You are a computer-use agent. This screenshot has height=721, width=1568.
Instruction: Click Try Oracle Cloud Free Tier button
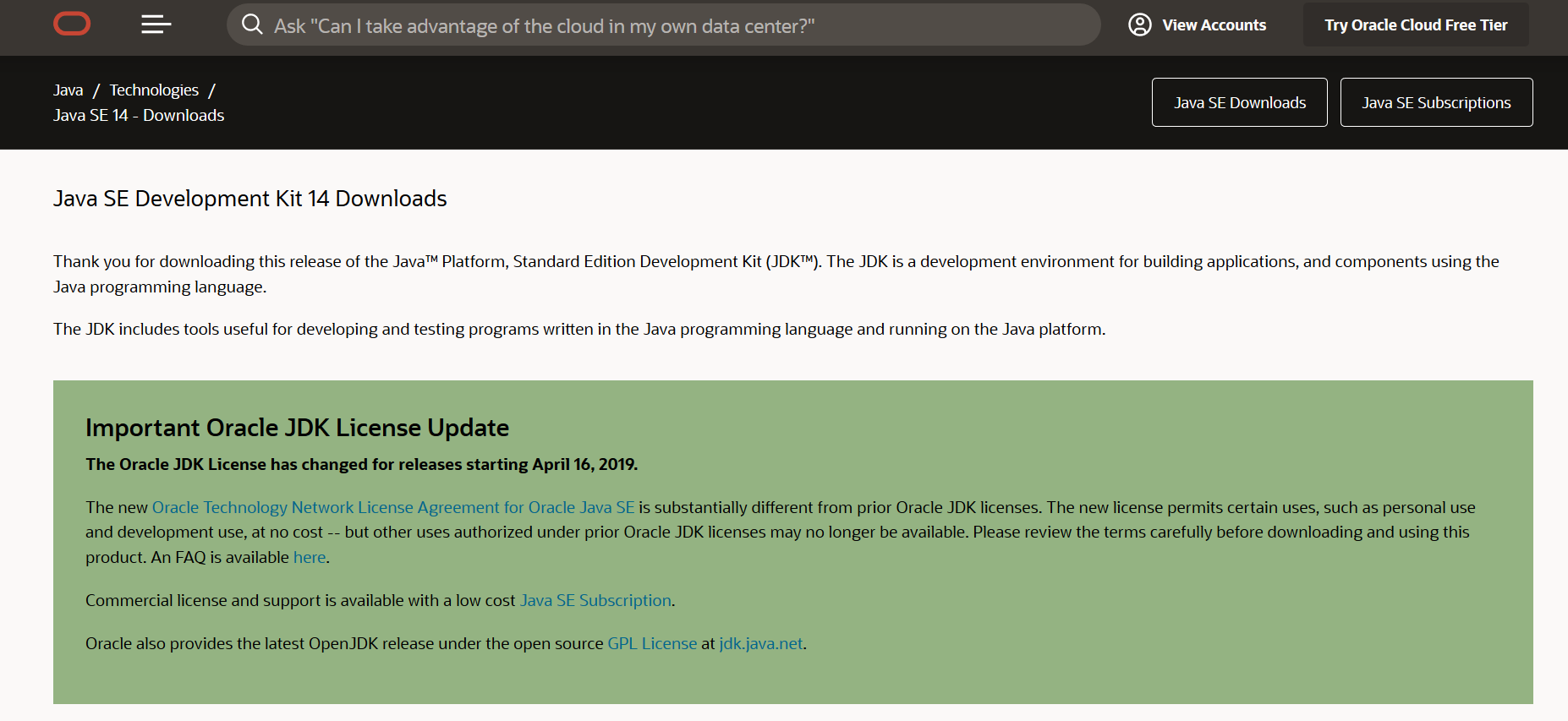(1416, 25)
